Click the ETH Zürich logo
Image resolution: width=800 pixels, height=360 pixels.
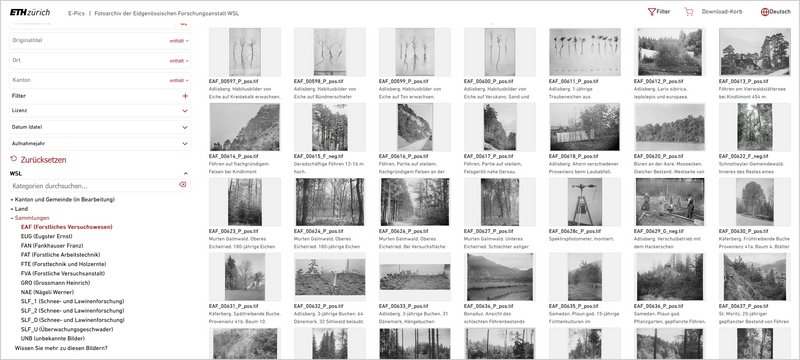(x=30, y=12)
